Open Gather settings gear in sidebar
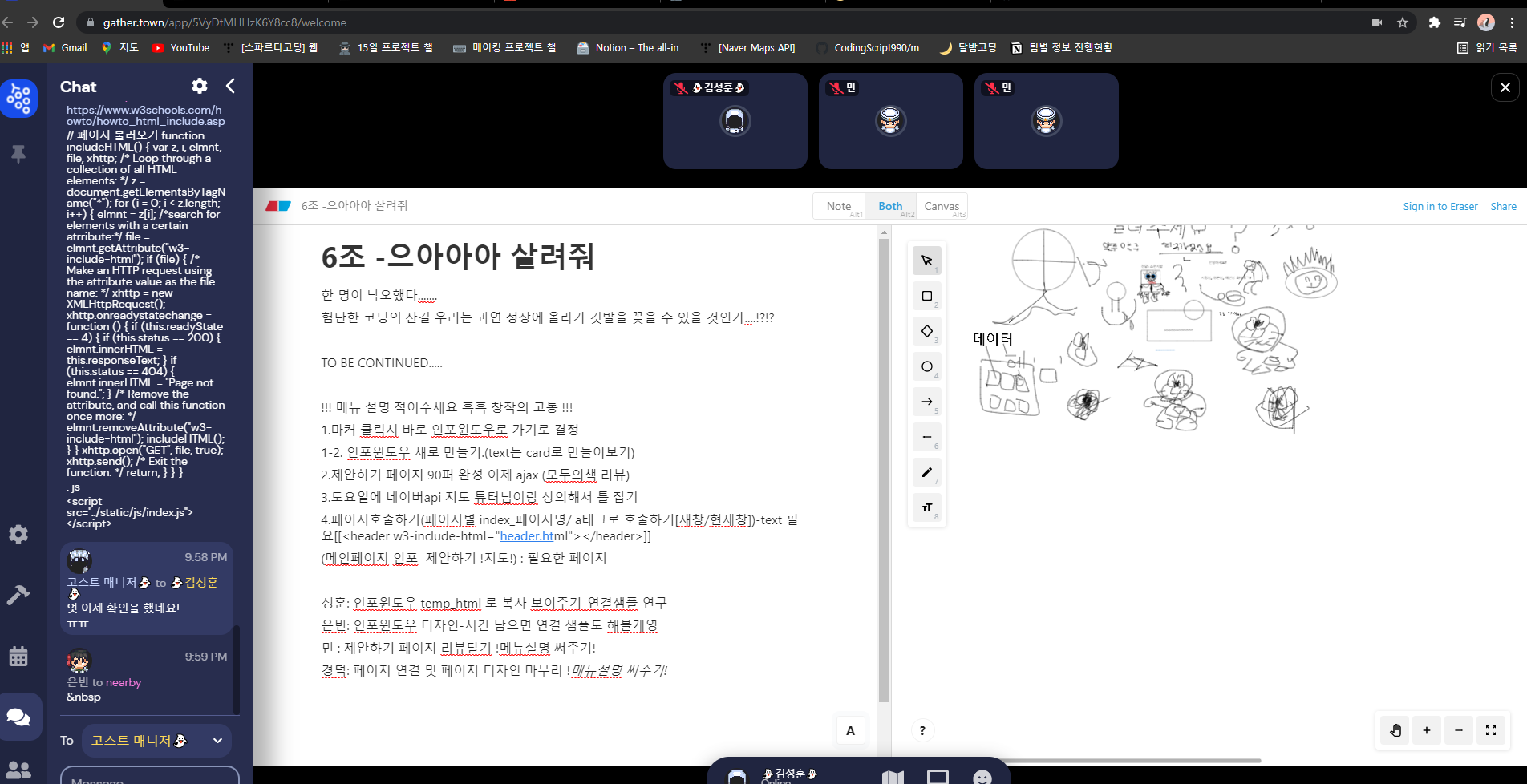This screenshot has height=784, width=1527. [x=18, y=535]
